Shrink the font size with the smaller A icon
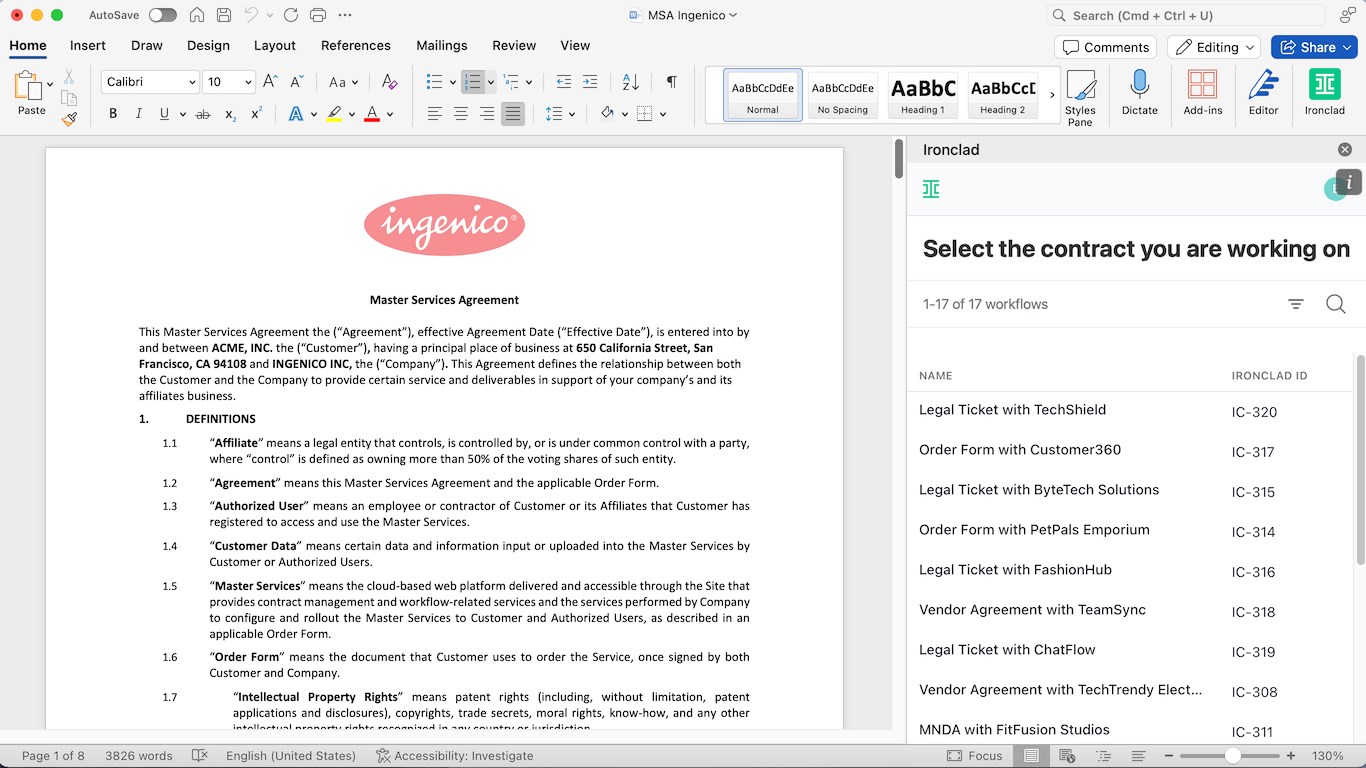 click(296, 82)
